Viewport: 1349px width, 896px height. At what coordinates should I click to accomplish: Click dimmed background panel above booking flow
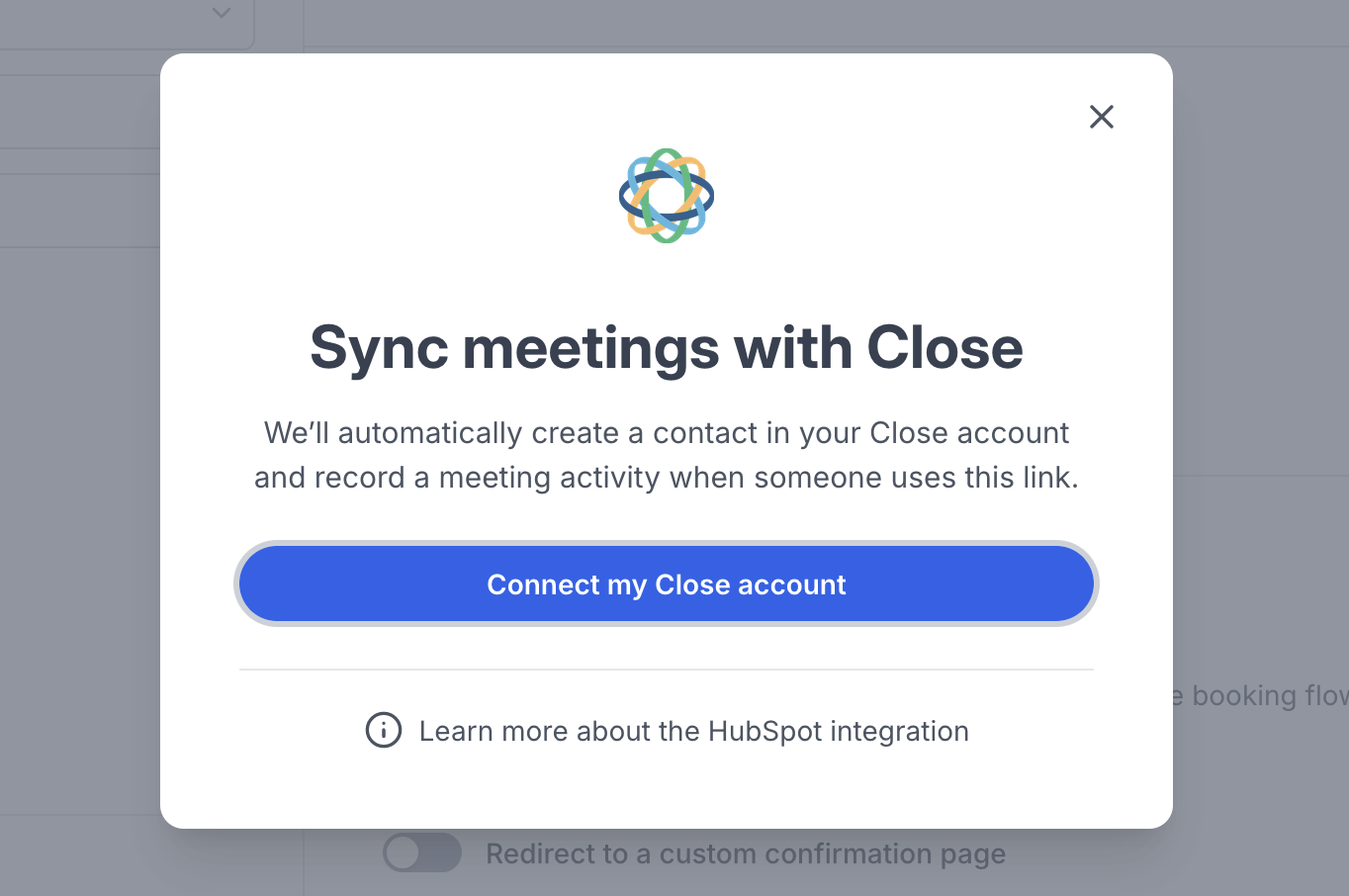[1261, 574]
